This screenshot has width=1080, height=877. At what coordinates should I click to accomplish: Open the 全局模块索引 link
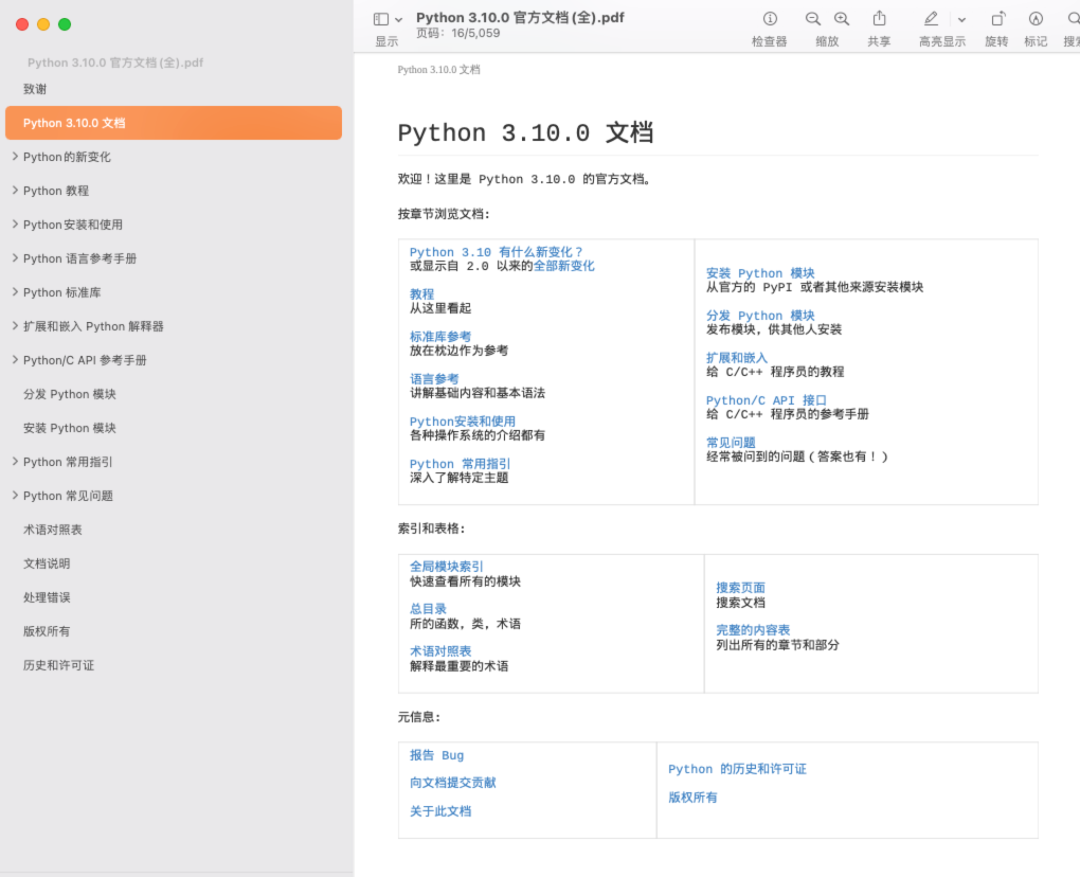pos(447,566)
